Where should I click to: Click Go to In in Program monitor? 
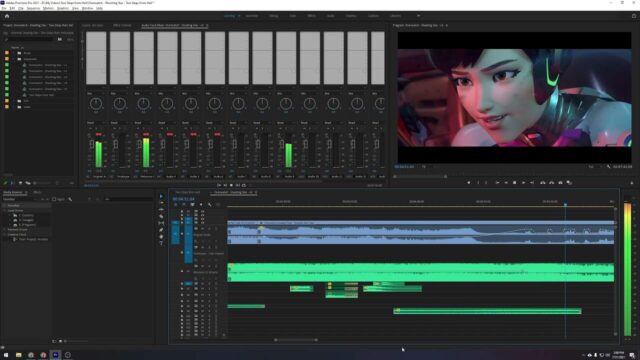point(497,183)
